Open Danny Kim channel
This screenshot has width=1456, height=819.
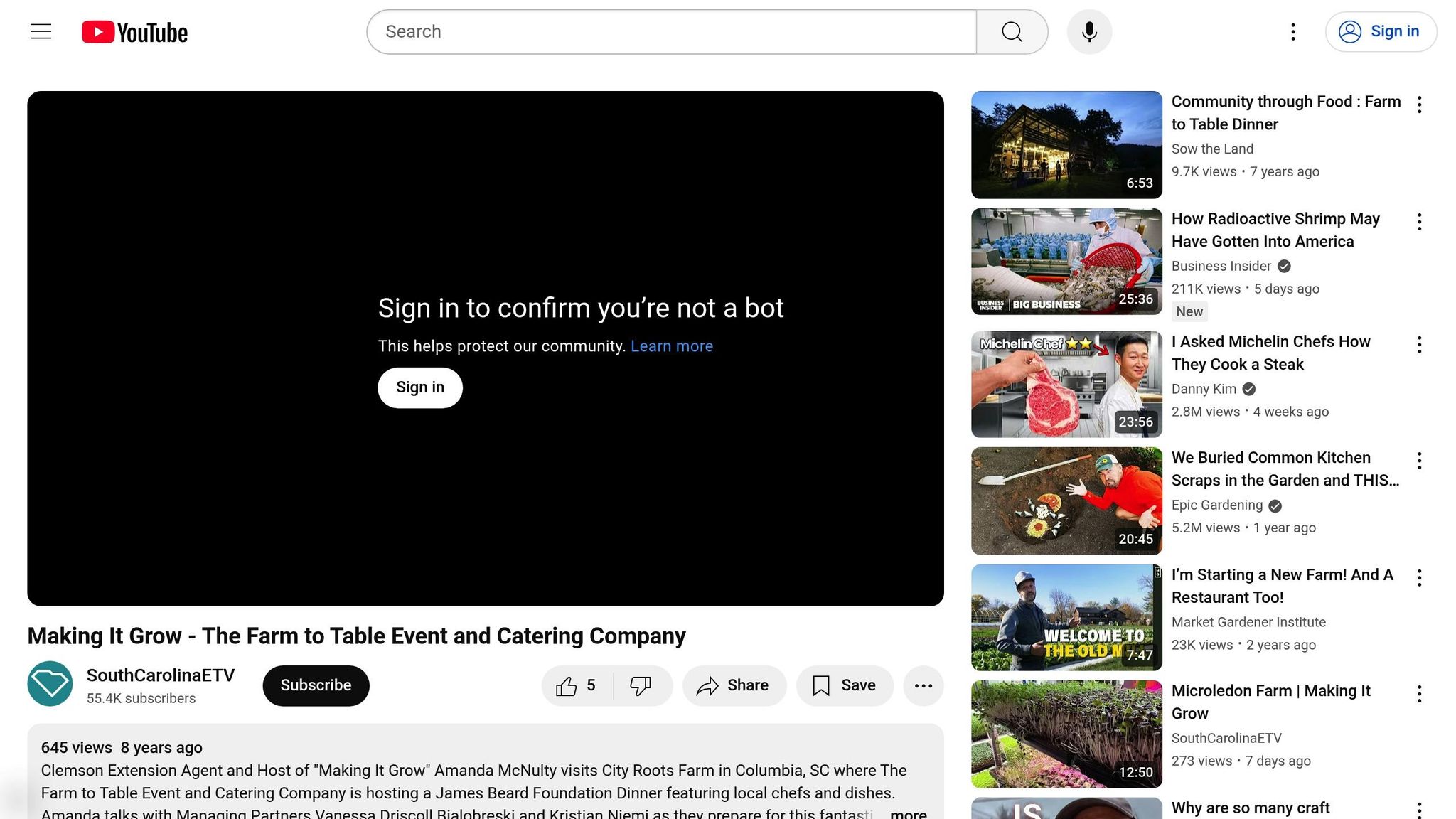[x=1204, y=390]
